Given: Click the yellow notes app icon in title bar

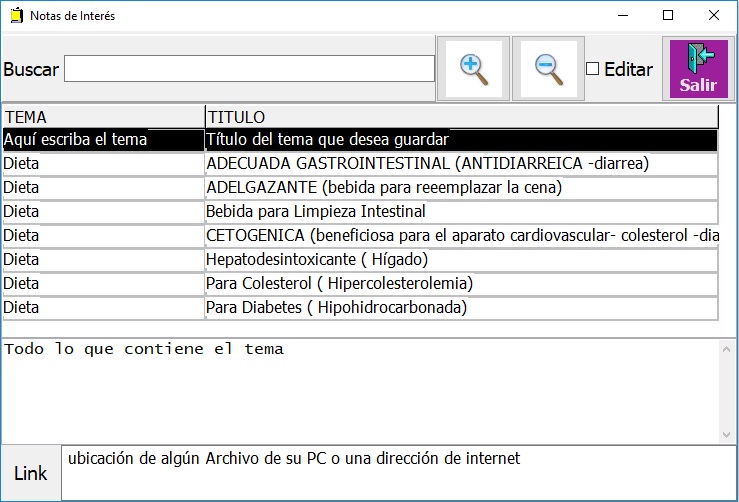Looking at the screenshot, I should [x=16, y=16].
